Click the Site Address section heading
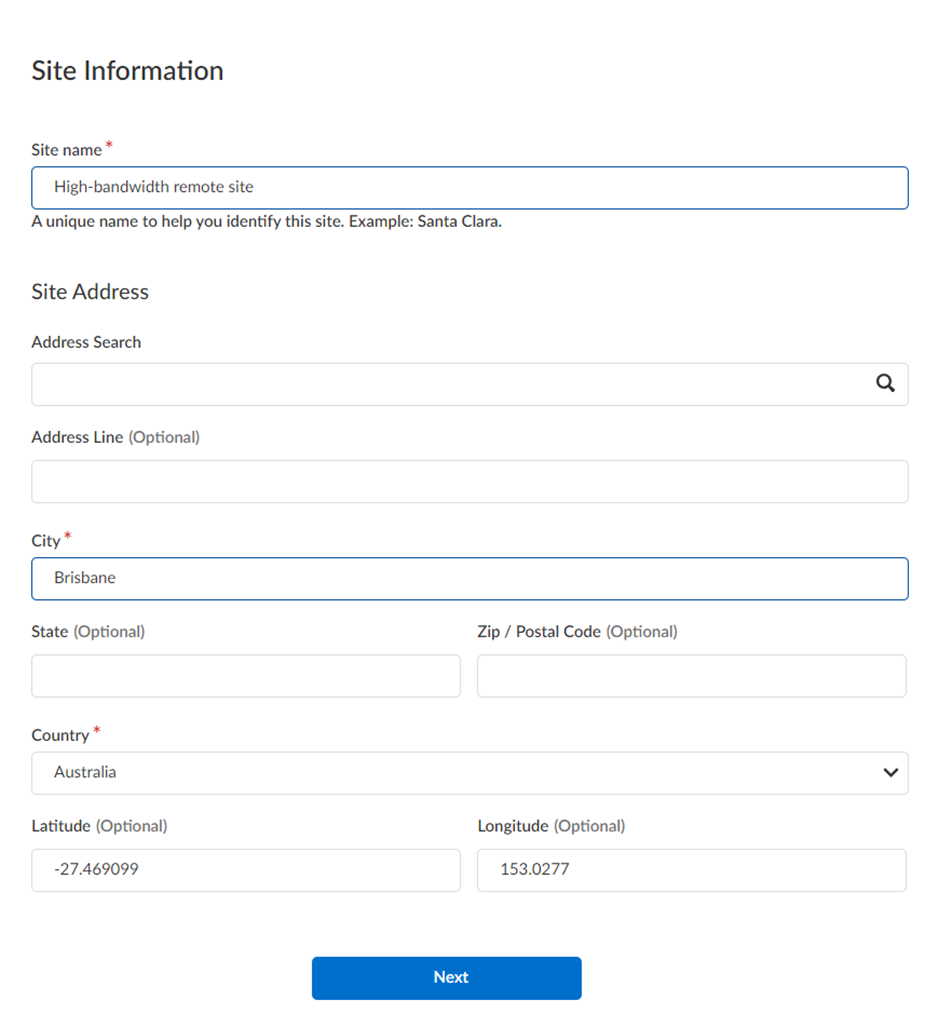925x1014 pixels. click(90, 292)
